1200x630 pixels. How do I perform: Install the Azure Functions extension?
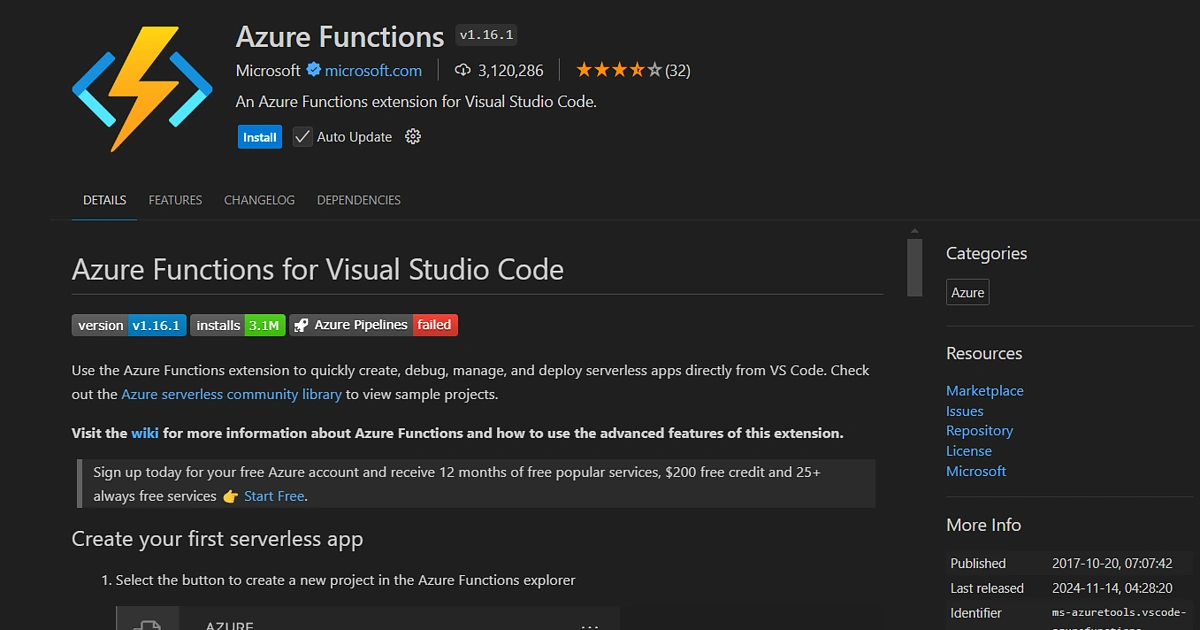click(259, 136)
